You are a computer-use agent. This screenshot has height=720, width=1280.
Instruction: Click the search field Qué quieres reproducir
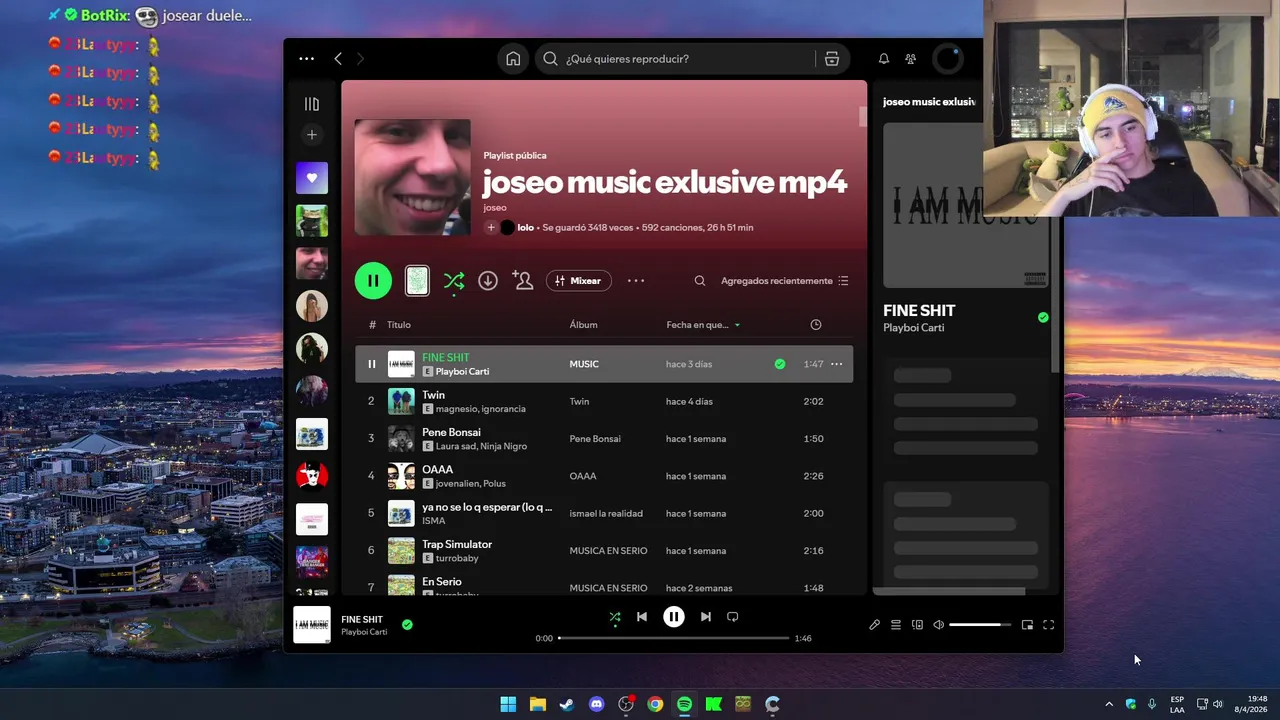(690, 59)
